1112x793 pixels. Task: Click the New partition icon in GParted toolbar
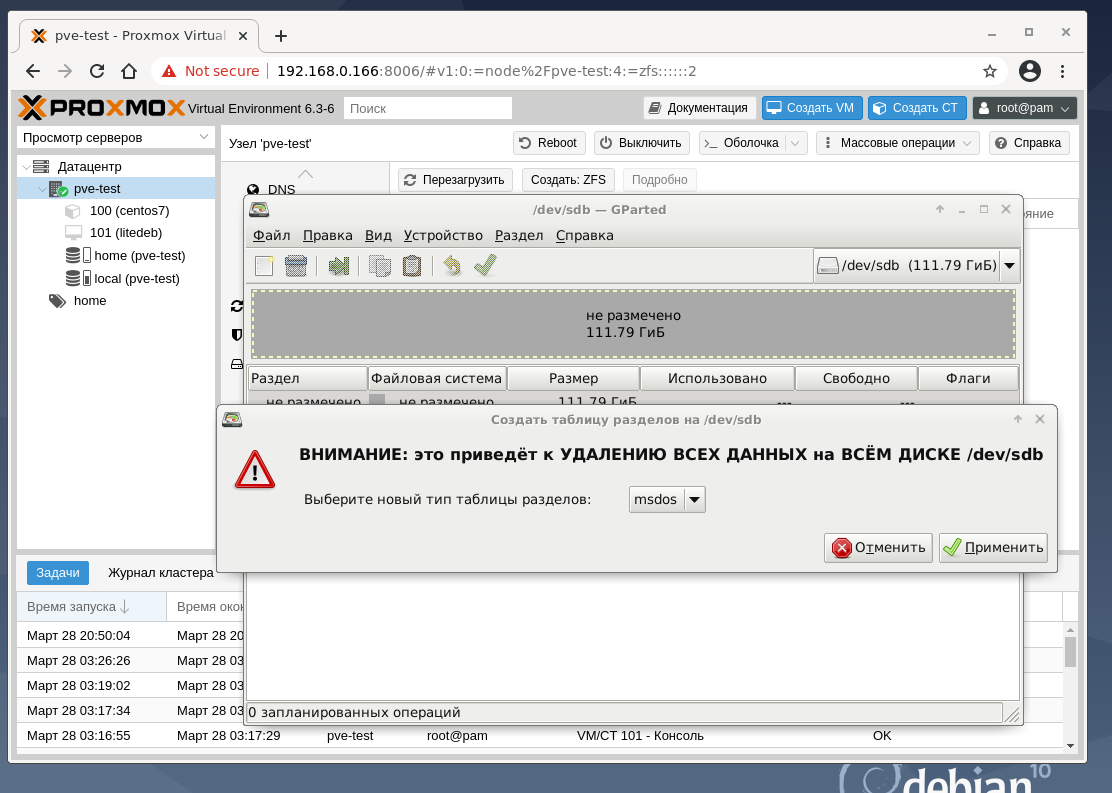[264, 266]
